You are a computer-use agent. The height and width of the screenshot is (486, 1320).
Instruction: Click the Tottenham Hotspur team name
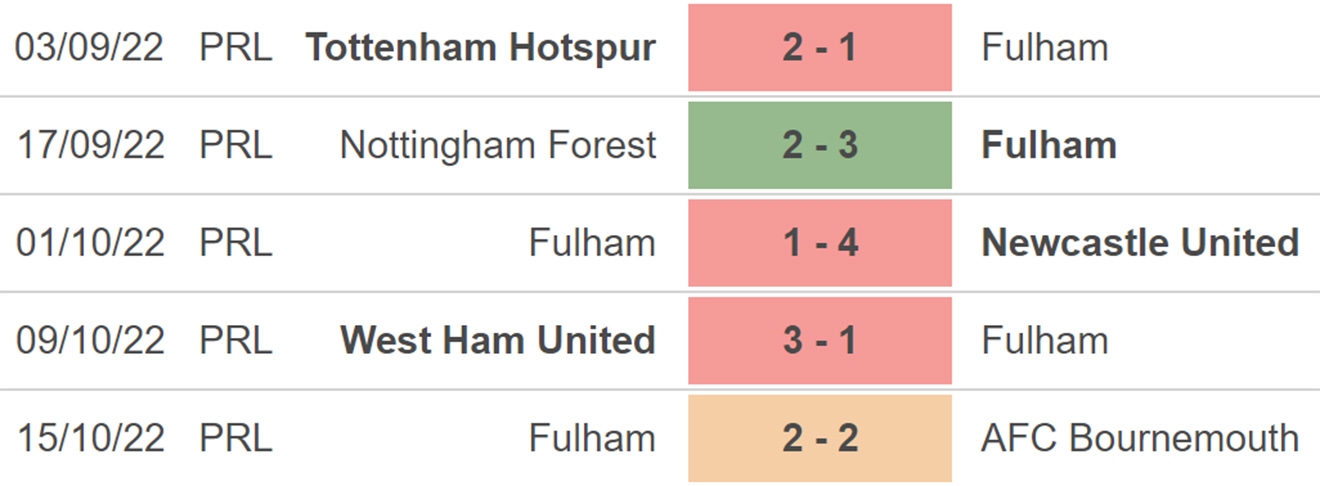(x=480, y=48)
